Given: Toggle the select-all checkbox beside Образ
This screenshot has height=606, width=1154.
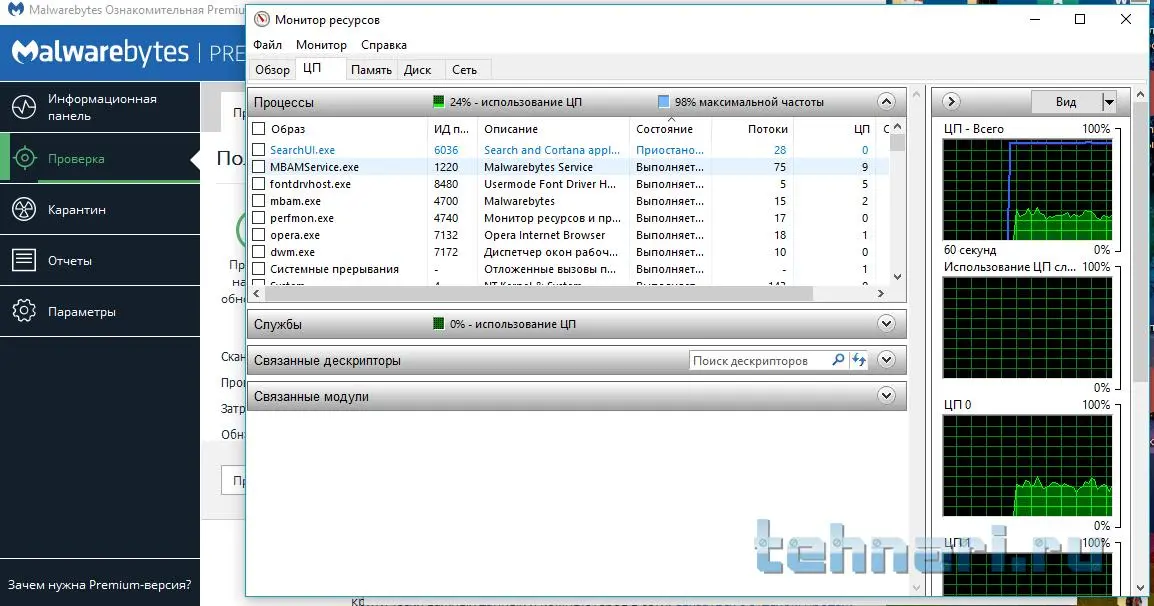Looking at the screenshot, I should coord(258,129).
